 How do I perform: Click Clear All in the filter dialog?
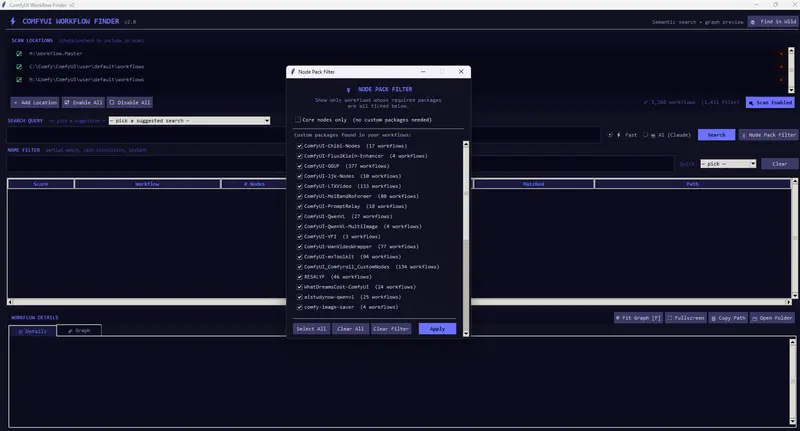point(351,329)
